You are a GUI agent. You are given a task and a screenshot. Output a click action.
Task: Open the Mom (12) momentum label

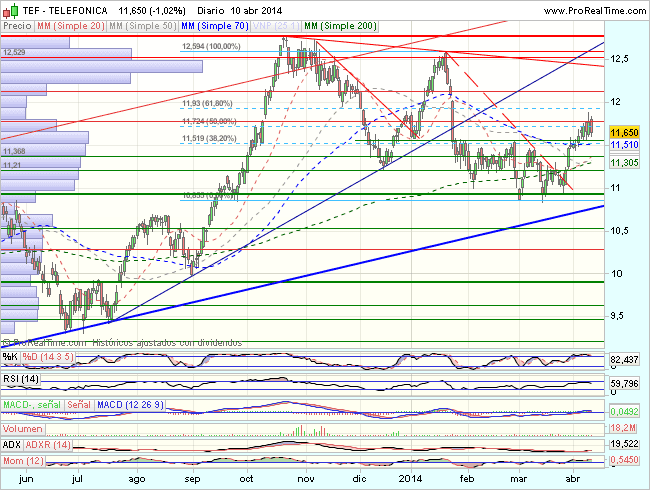coord(24,461)
